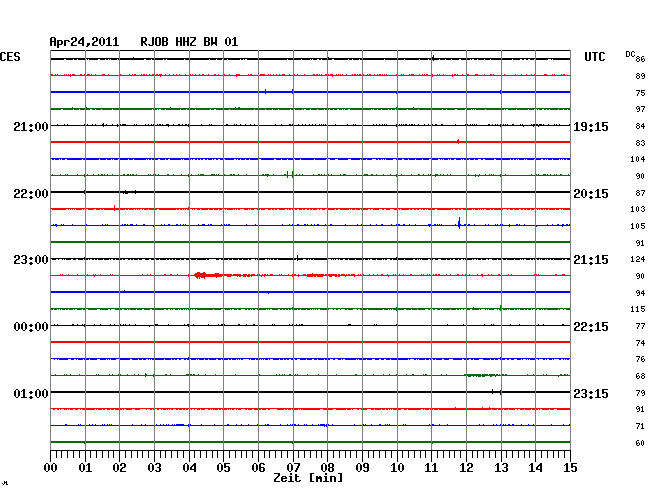Click the UTC time zone label
Screen dimensions: 650x494
point(594,57)
